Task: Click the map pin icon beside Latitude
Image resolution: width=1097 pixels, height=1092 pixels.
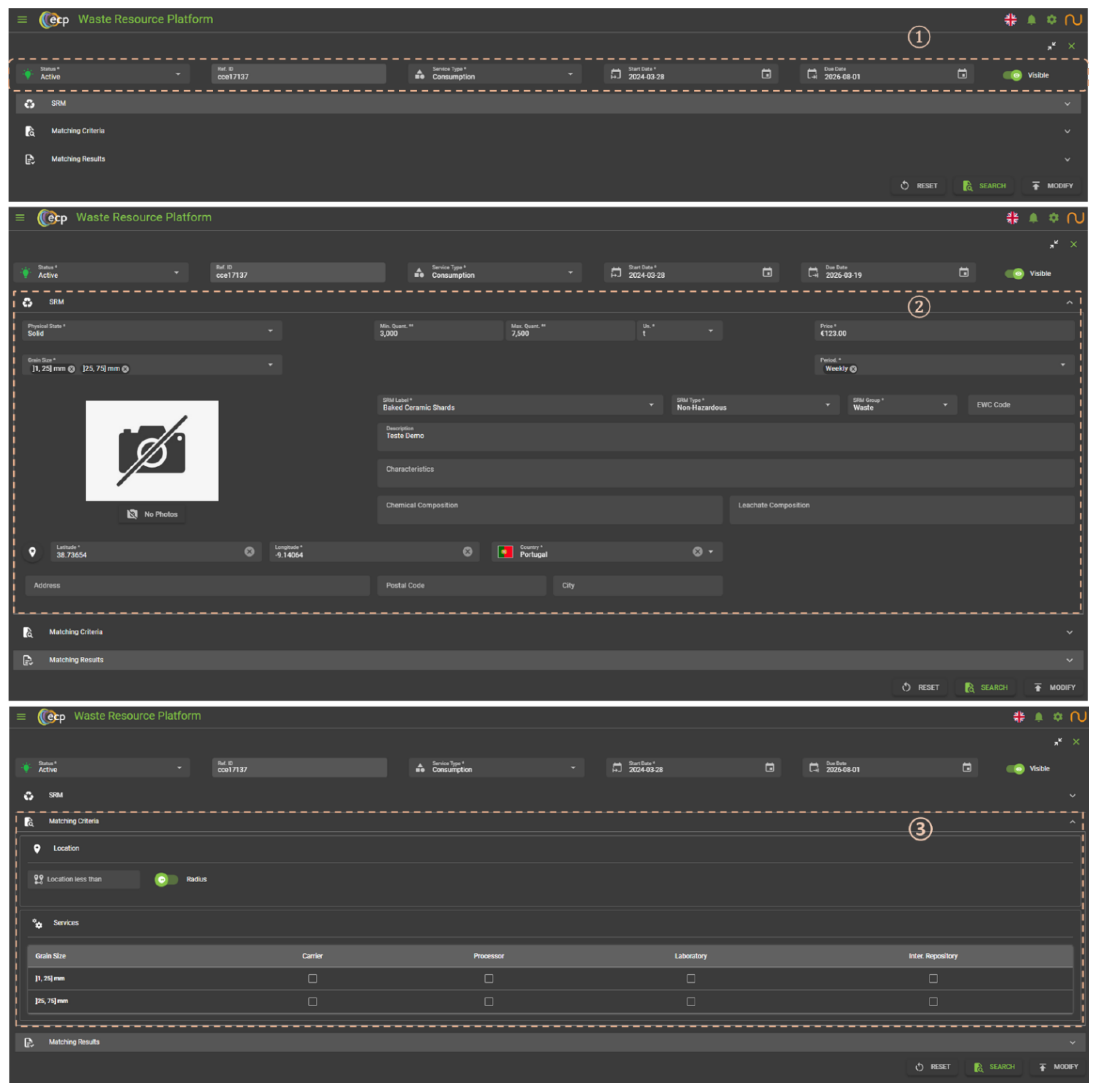Action: click(x=32, y=552)
